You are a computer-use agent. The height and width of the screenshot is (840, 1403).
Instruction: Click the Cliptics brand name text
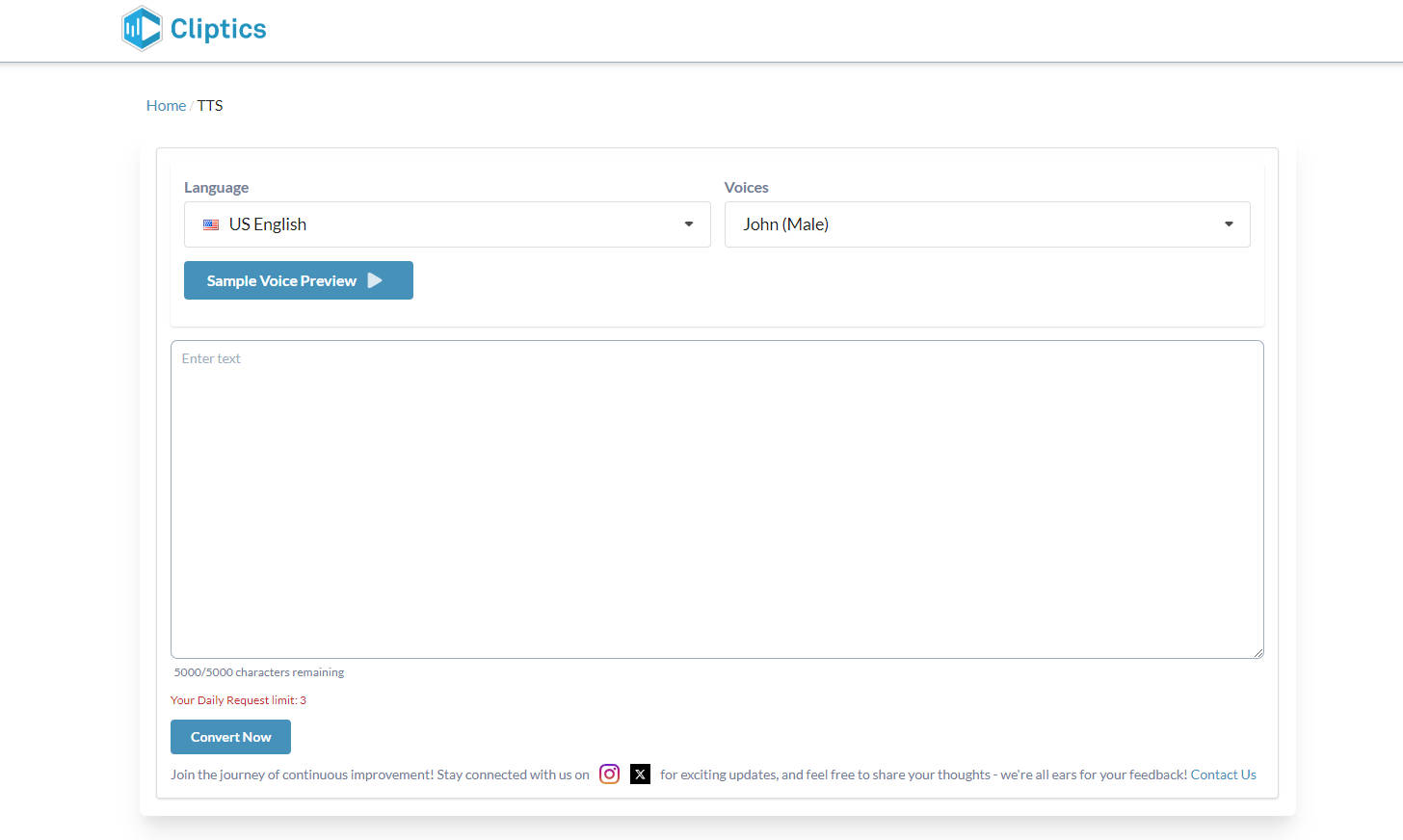pyautogui.click(x=218, y=29)
